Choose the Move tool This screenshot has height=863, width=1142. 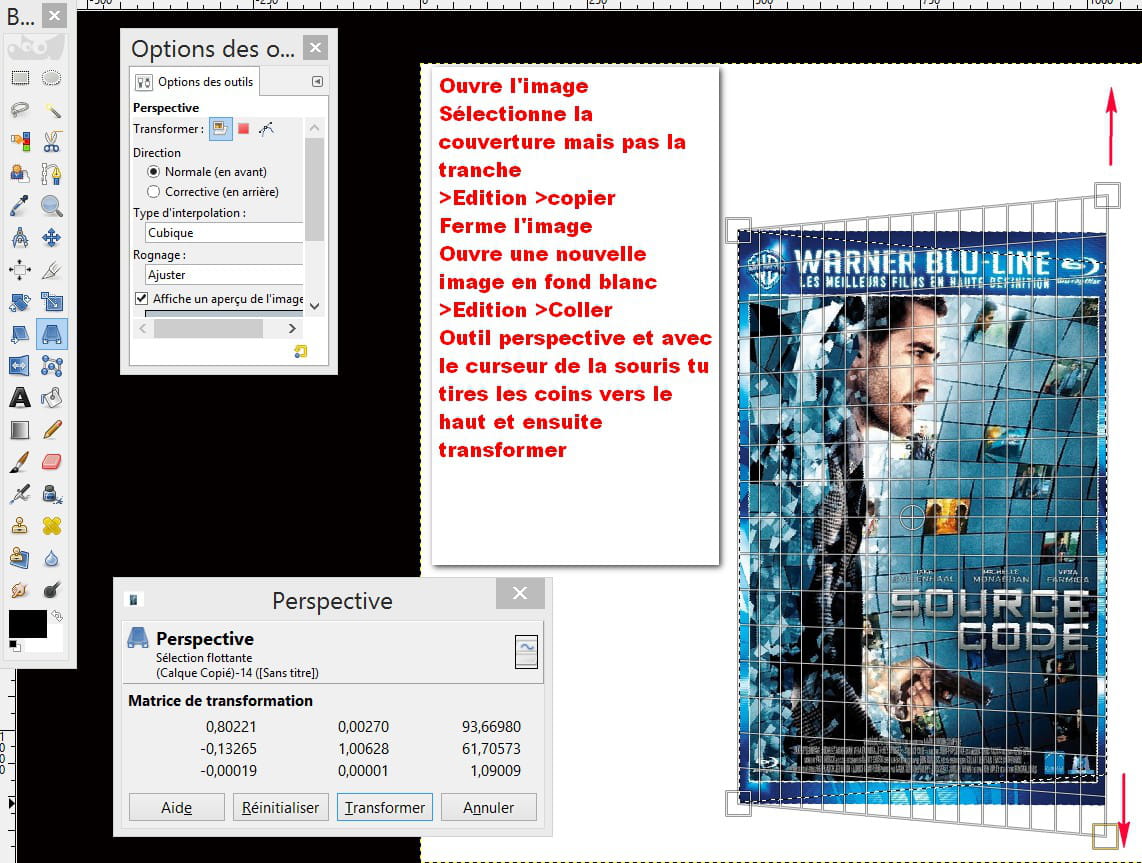(52, 238)
